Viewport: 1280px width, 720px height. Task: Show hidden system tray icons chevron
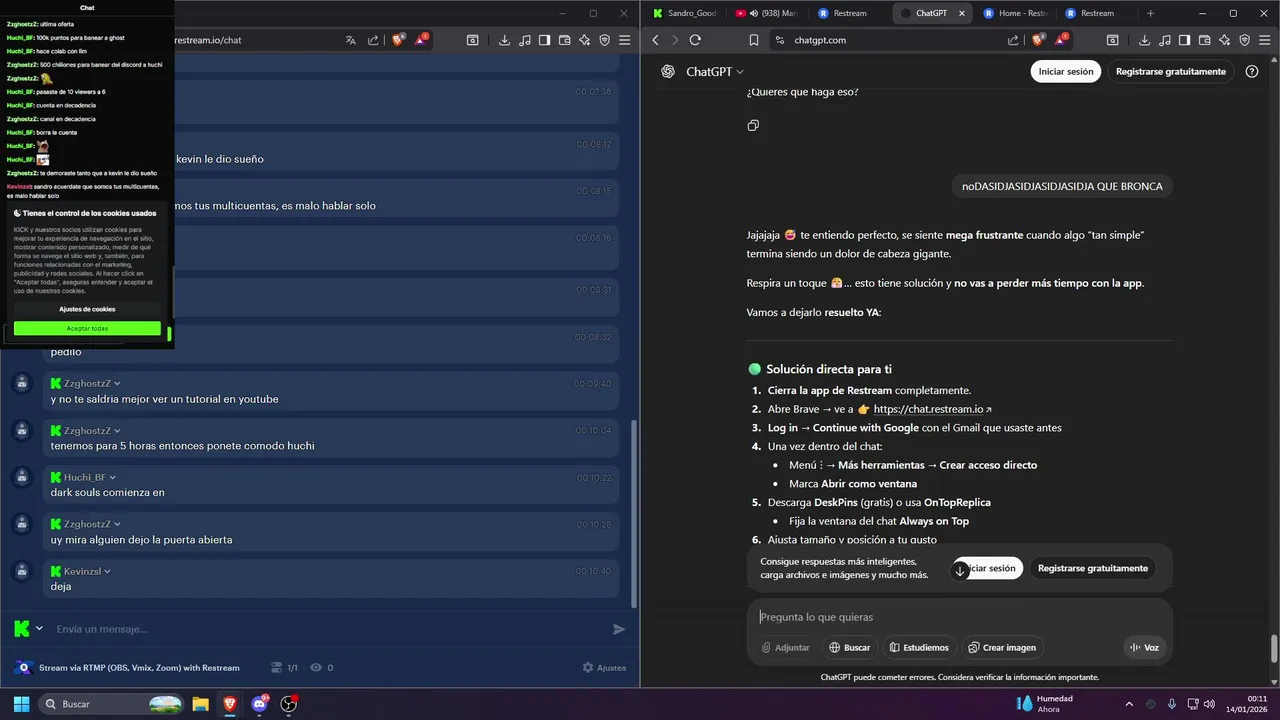coord(1129,704)
